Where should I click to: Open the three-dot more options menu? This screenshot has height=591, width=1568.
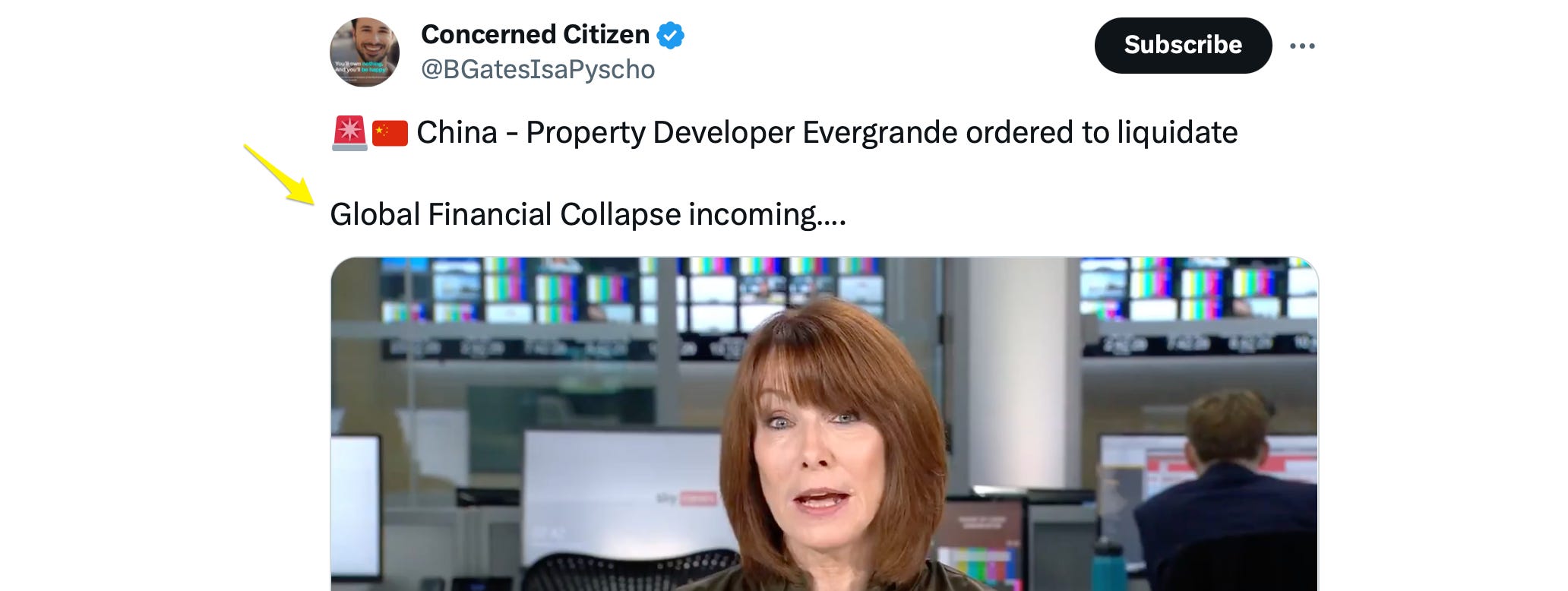[1302, 46]
